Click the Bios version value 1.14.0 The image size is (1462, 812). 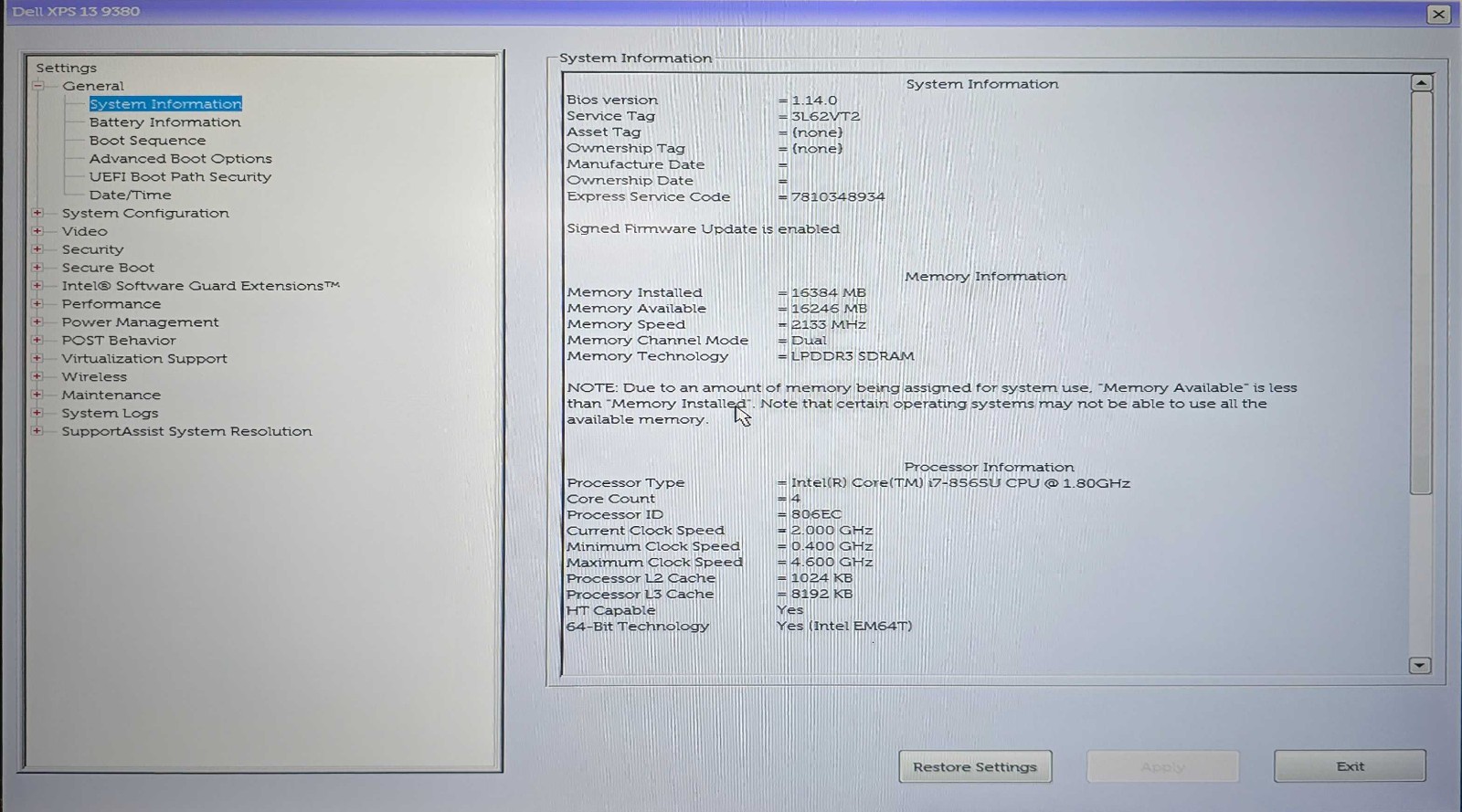point(814,100)
